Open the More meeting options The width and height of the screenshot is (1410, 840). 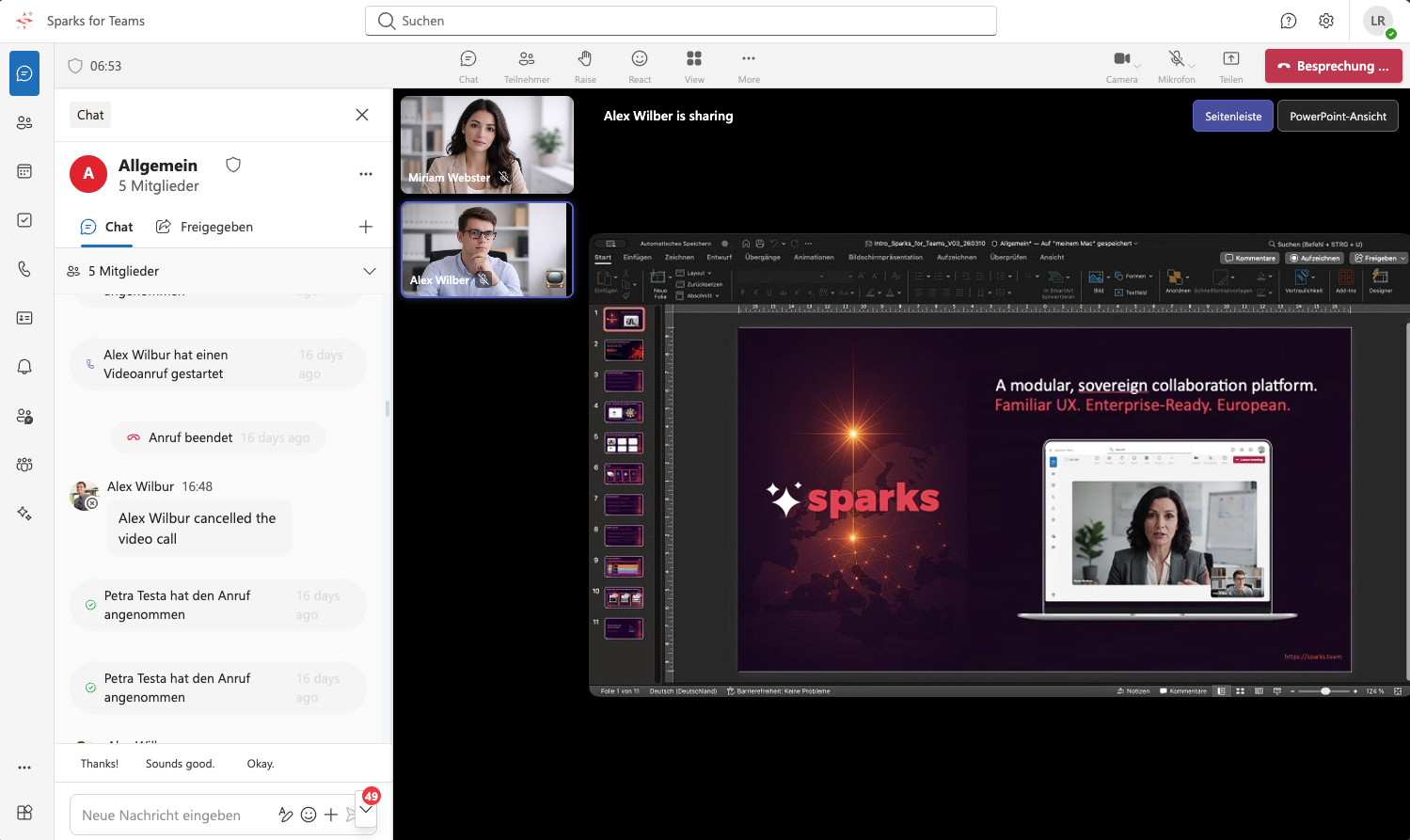coord(749,66)
